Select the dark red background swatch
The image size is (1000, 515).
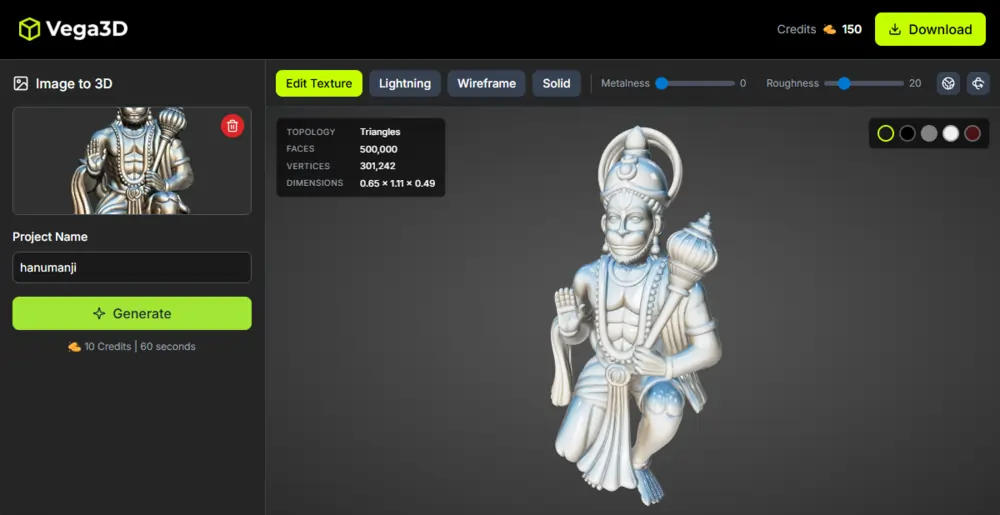[x=973, y=133]
